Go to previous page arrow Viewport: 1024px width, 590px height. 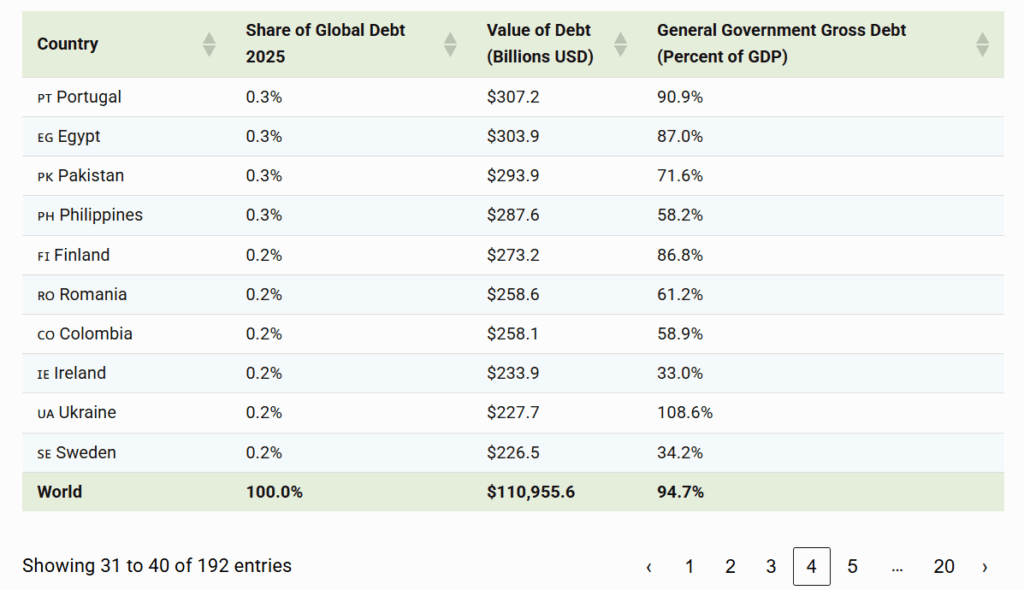pyautogui.click(x=649, y=567)
